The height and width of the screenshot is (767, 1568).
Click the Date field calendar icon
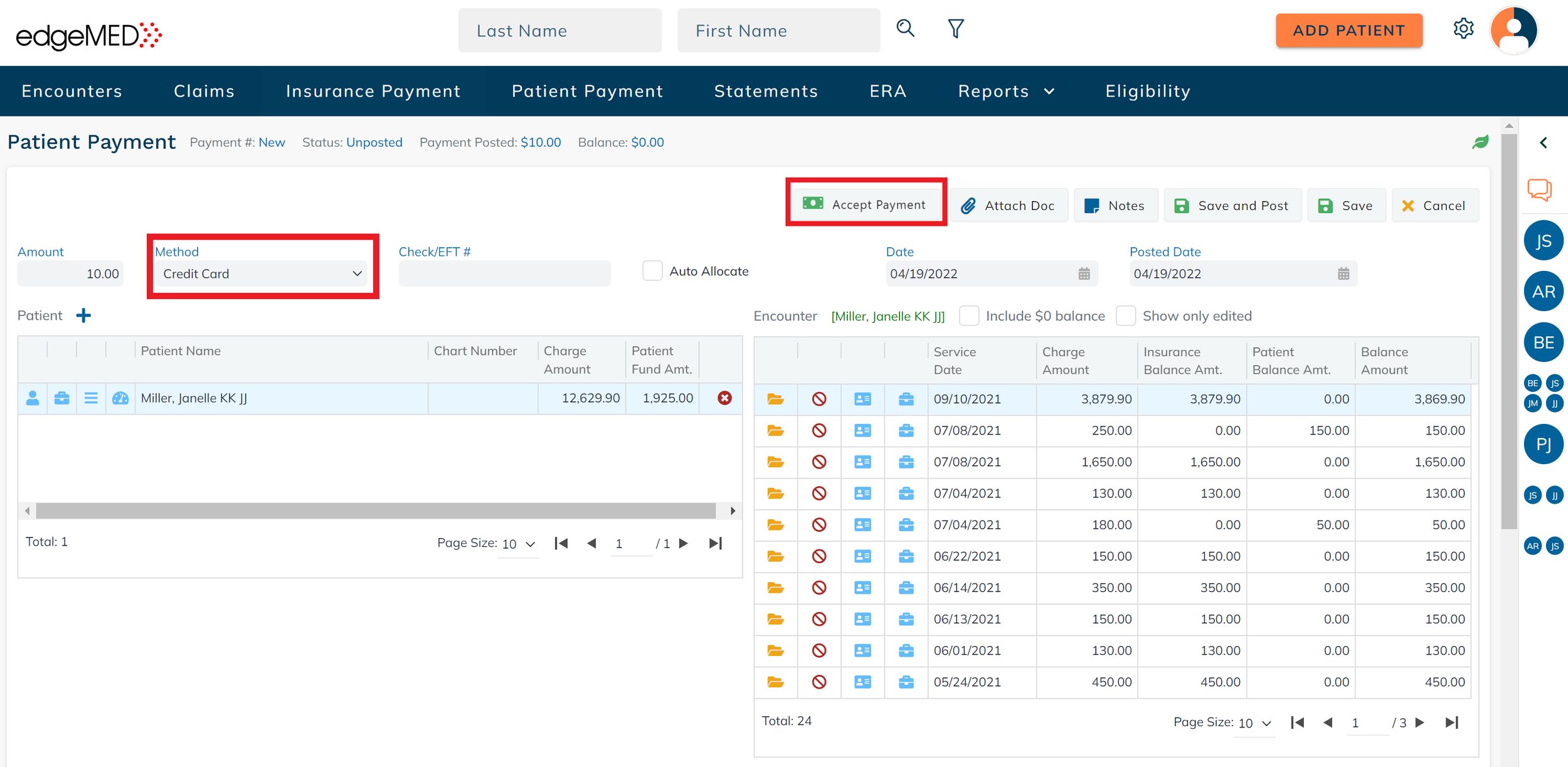pos(1084,273)
